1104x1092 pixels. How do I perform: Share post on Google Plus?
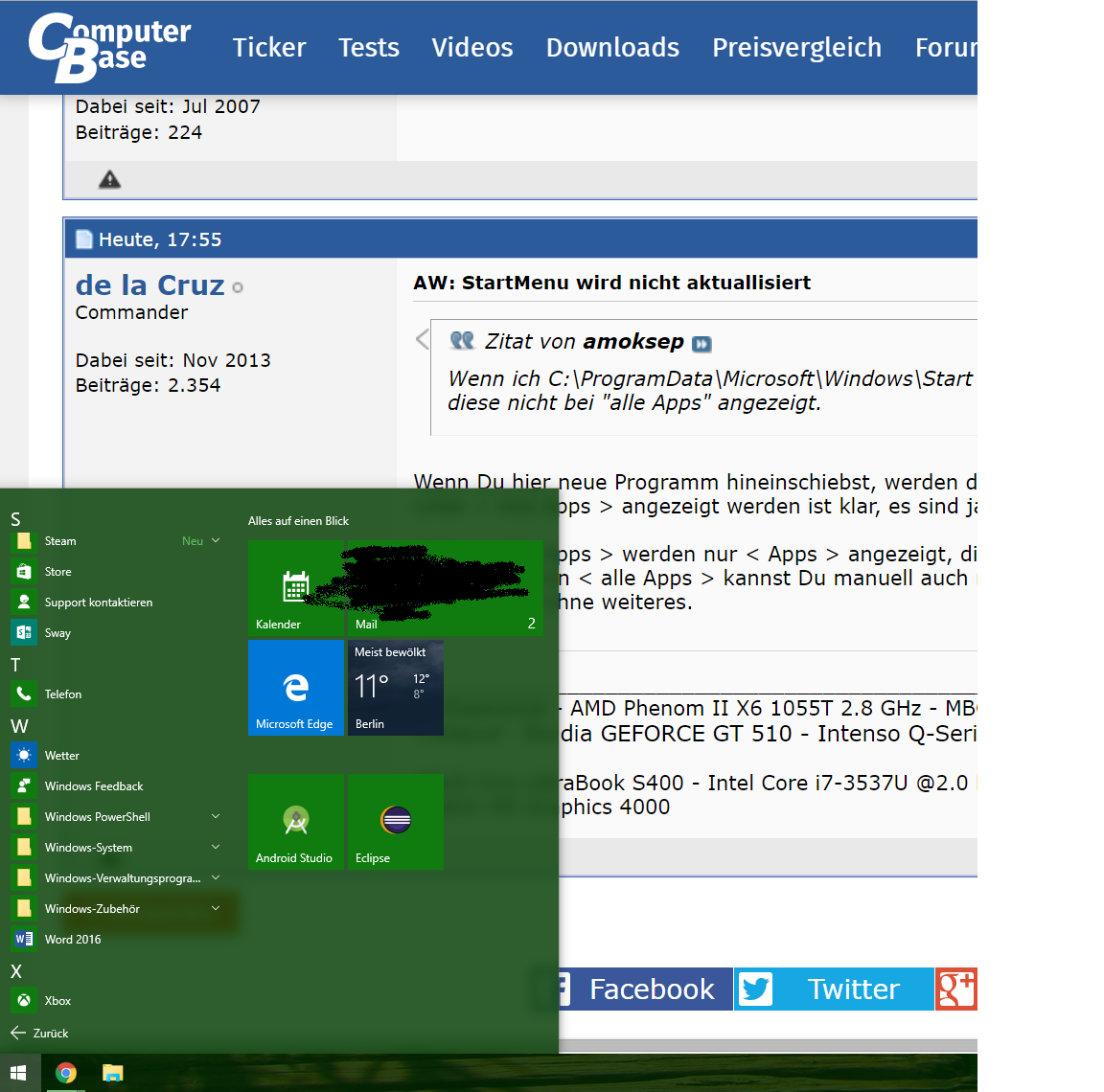click(956, 989)
